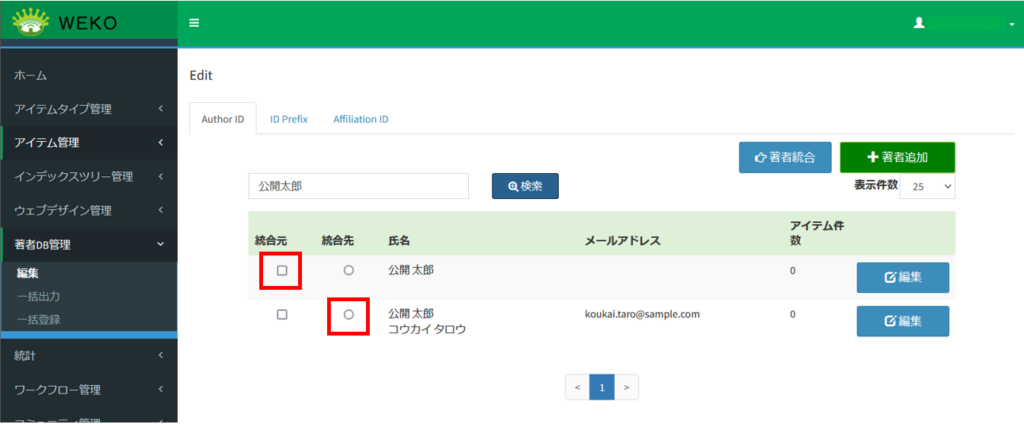This screenshot has height=424, width=1024.
Task: Click the 著者統合 merge authors button
Action: tap(785, 157)
